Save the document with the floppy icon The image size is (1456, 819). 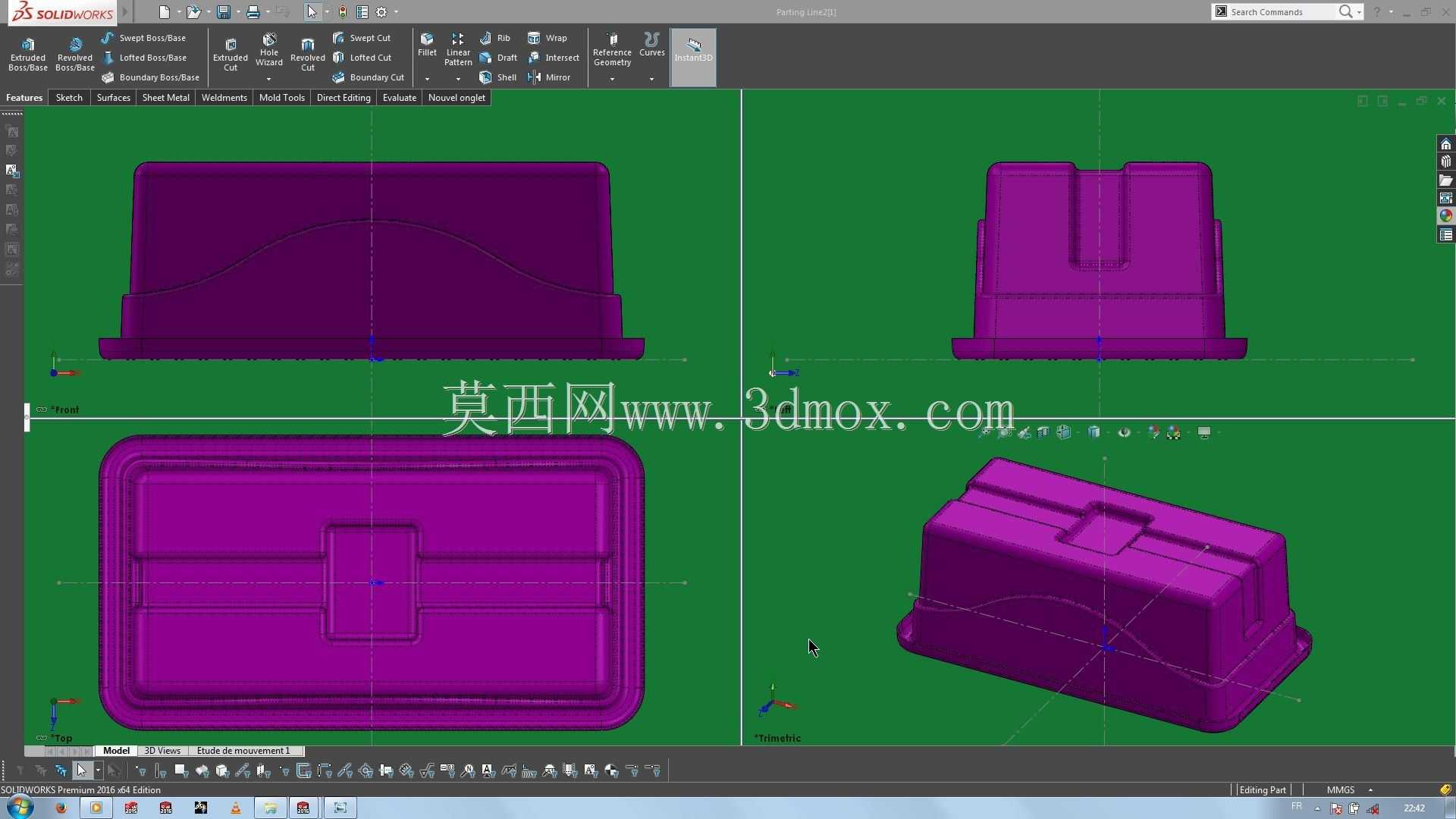click(223, 12)
